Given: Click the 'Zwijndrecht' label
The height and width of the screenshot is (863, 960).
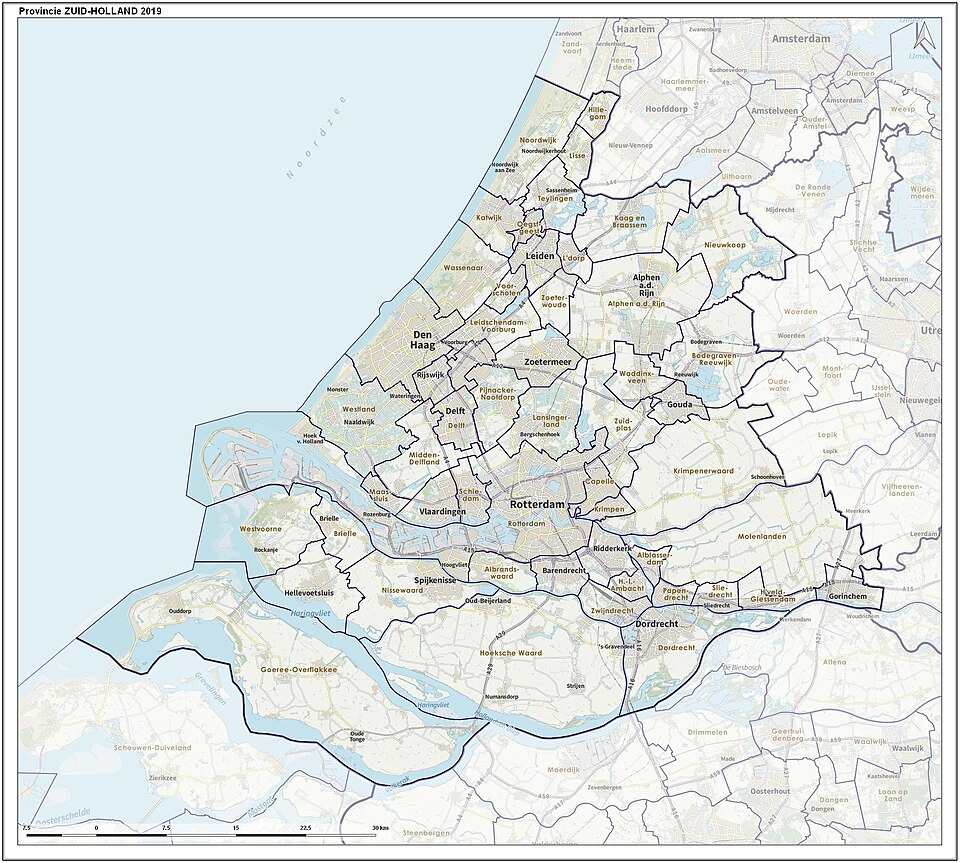Looking at the screenshot, I should 612,611.
